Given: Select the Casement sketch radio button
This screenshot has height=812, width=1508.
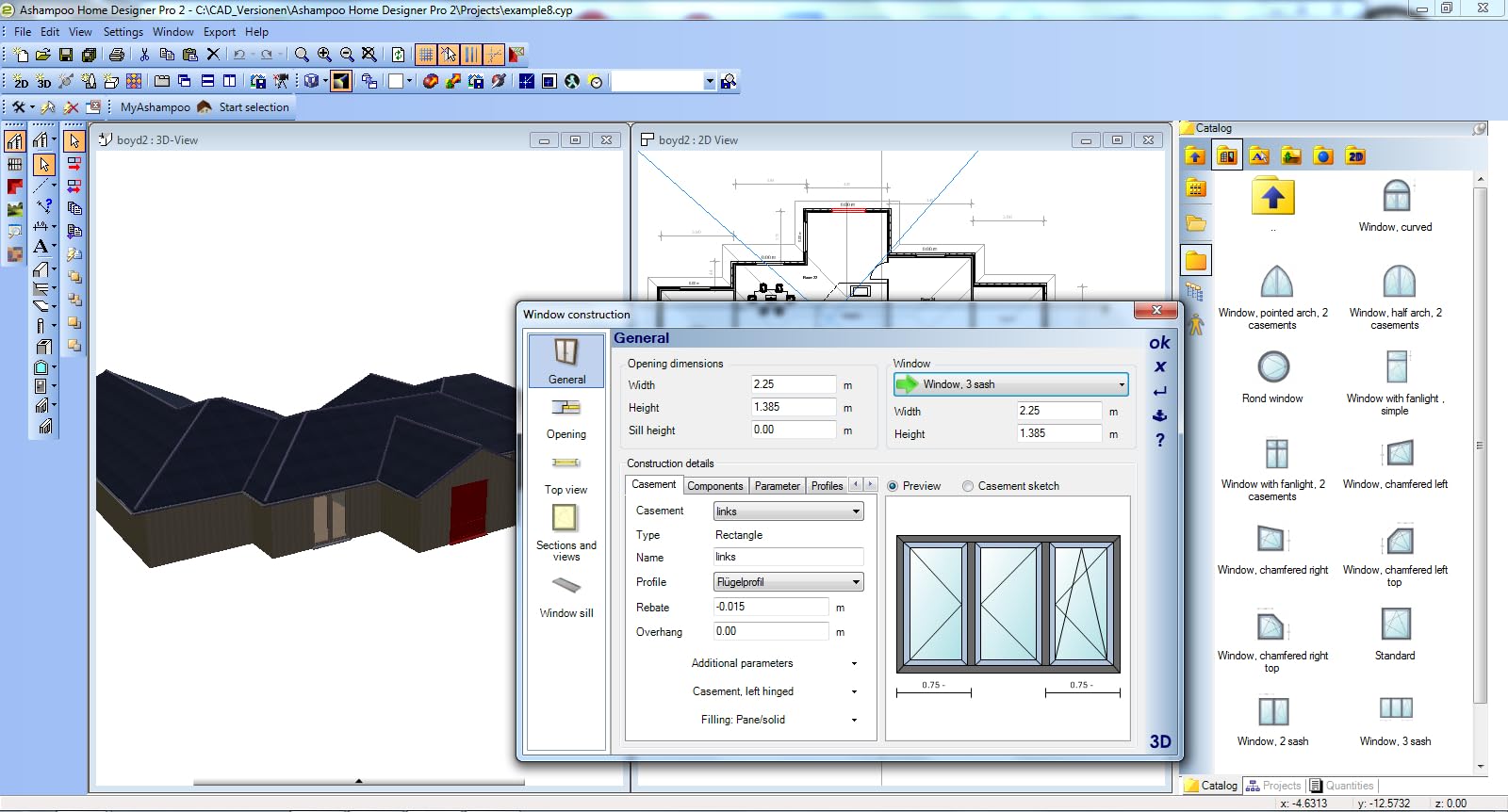Looking at the screenshot, I should click(x=968, y=486).
